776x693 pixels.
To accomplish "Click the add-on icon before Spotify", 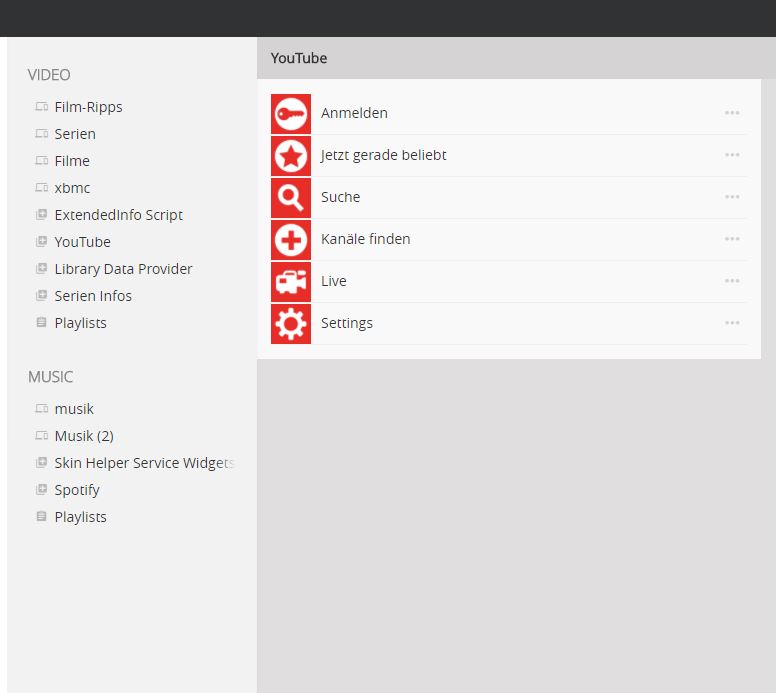I will coord(42,489).
